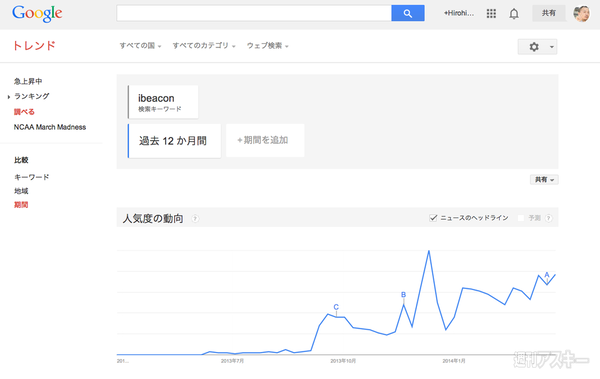Viewport: 600px width, 379px height.
Task: Click the 比較 sidebar heading
Action: coord(21,160)
